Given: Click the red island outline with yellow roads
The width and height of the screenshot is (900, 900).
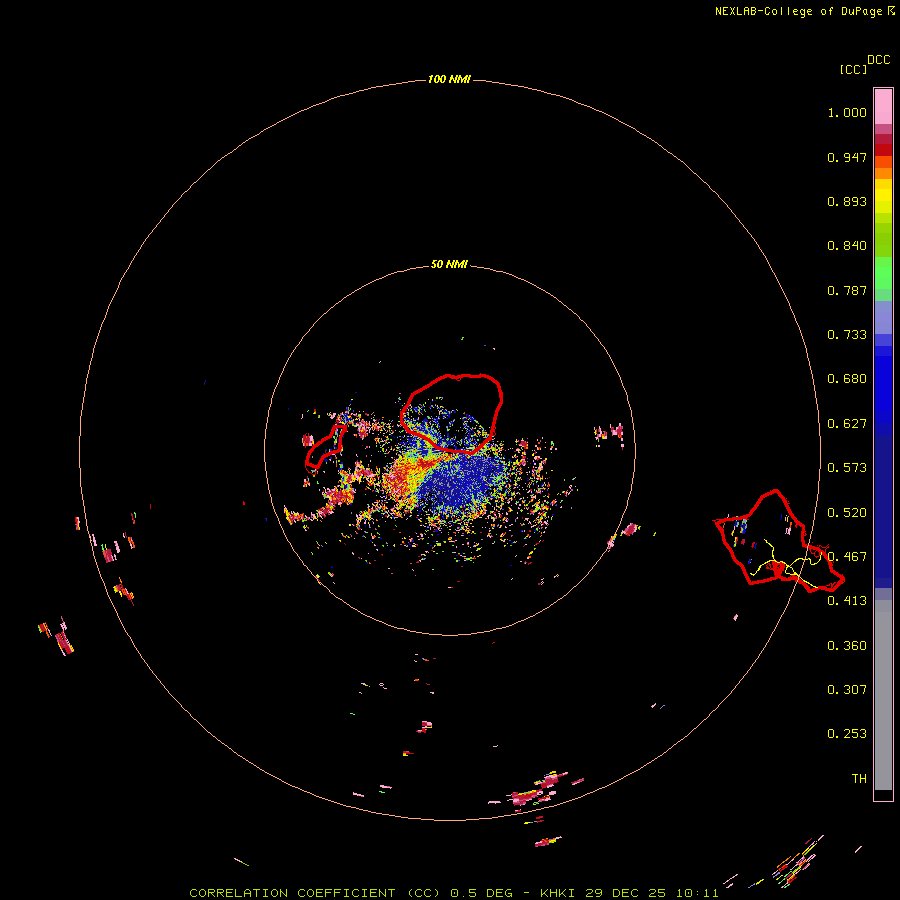Looking at the screenshot, I should pos(779,542).
